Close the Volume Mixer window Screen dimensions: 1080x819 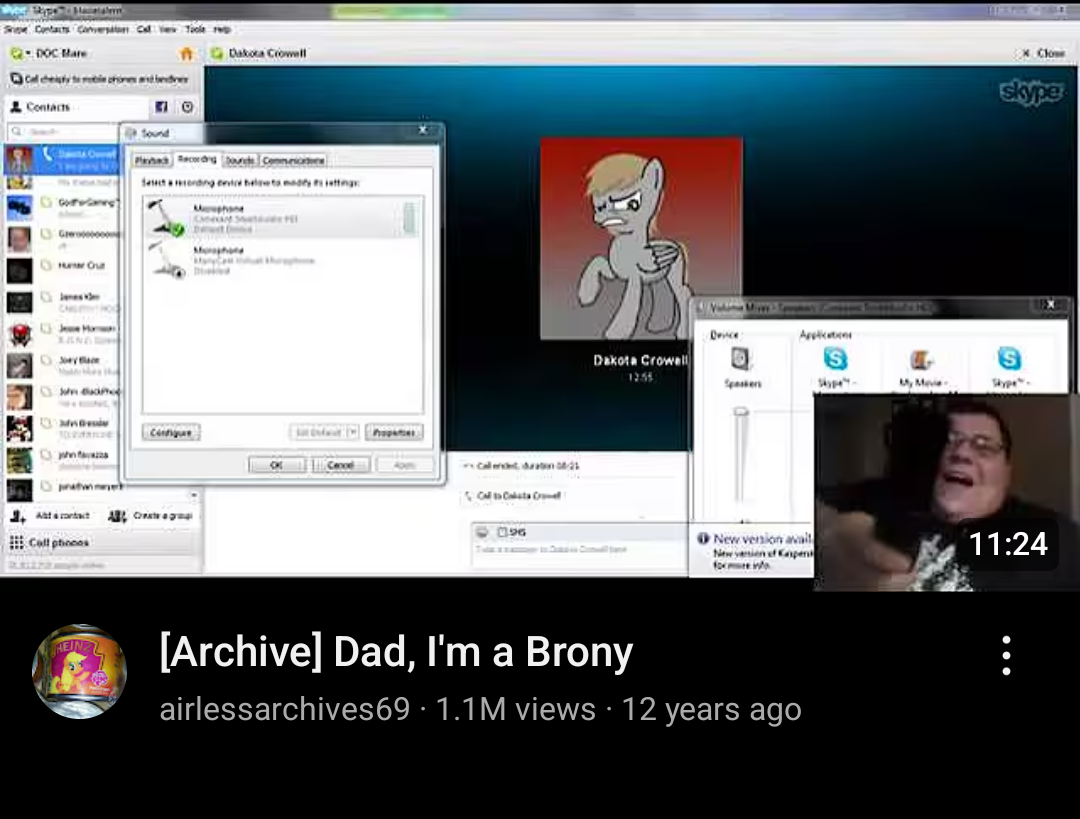coord(1050,304)
